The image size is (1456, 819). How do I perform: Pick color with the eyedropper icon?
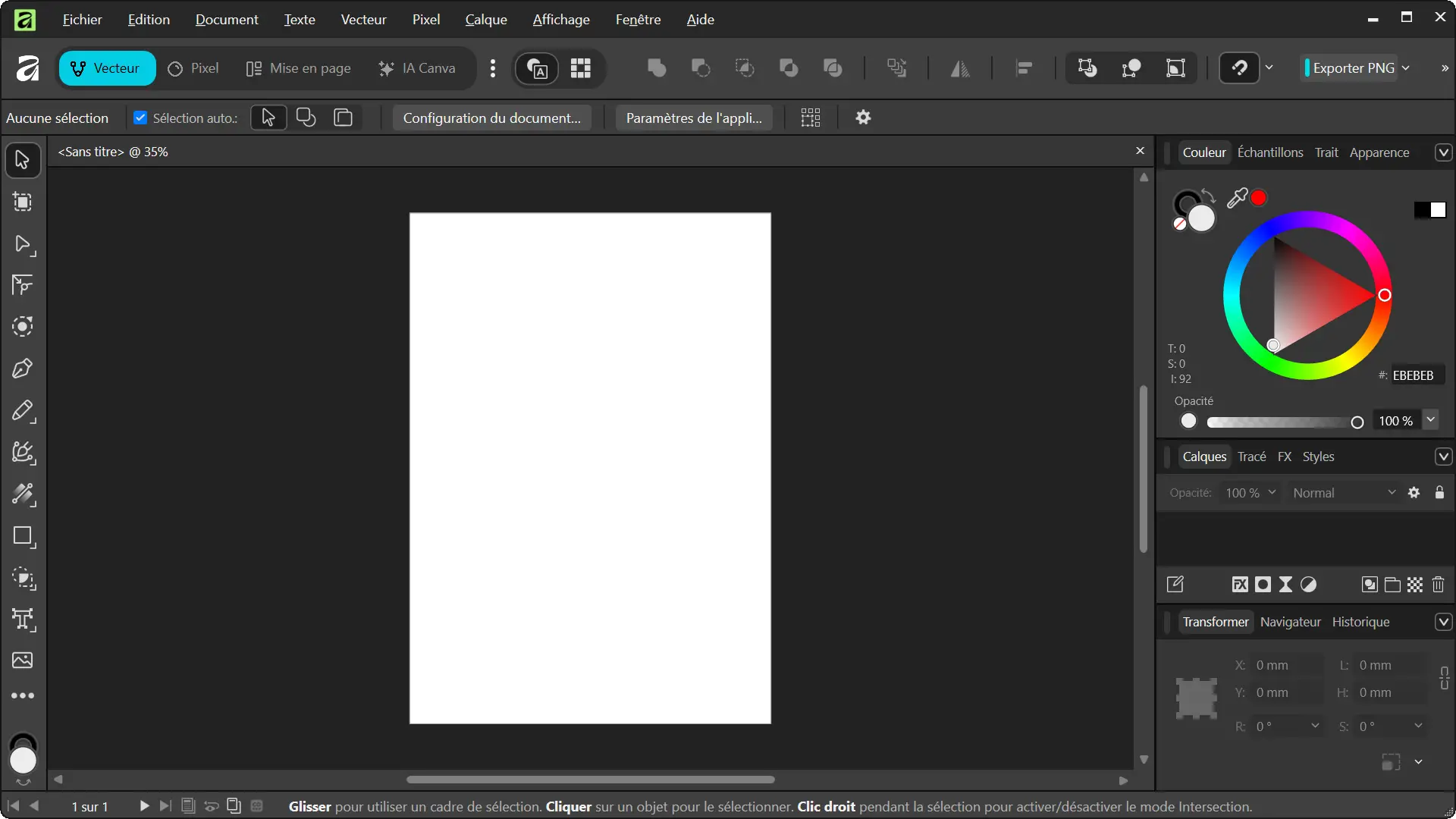[1238, 198]
